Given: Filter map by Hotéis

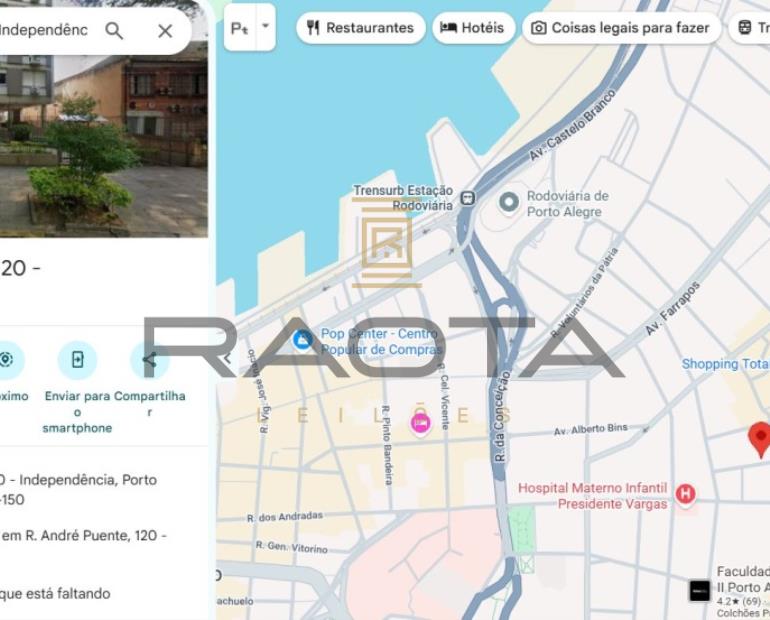Looking at the screenshot, I should [x=473, y=28].
